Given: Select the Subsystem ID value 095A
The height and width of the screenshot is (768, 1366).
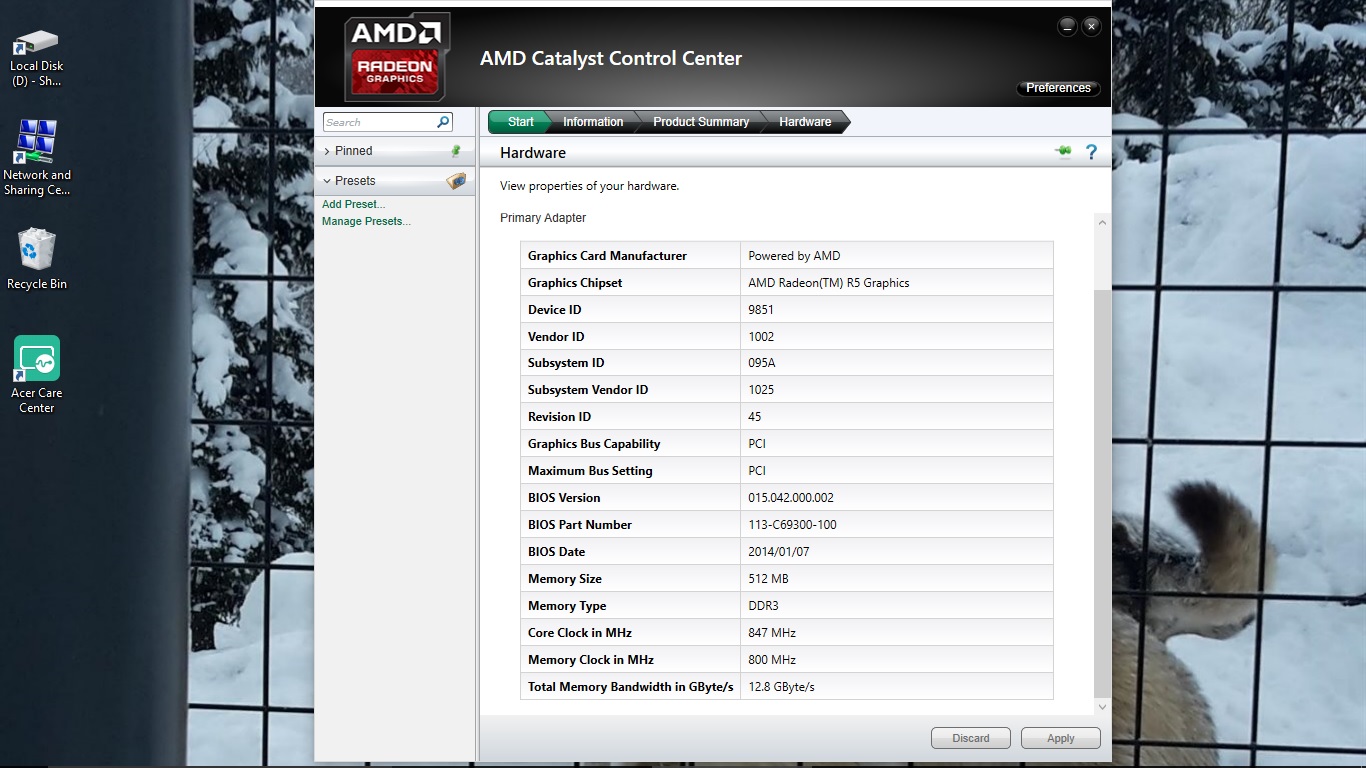Looking at the screenshot, I should tap(761, 363).
